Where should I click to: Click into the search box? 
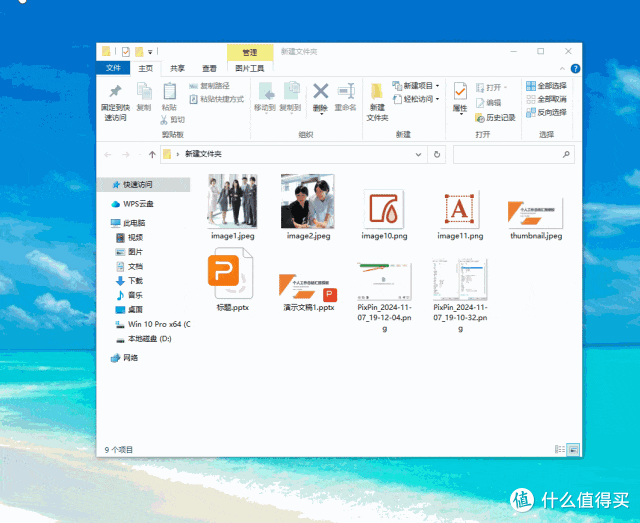click(x=513, y=155)
